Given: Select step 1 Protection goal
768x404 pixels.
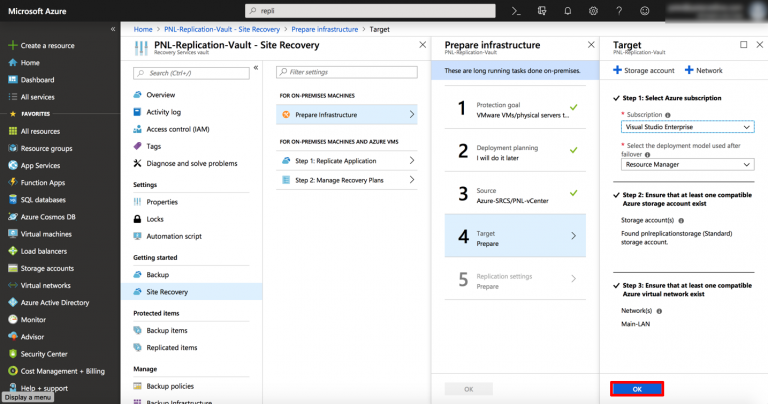Looking at the screenshot, I should (x=515, y=108).
